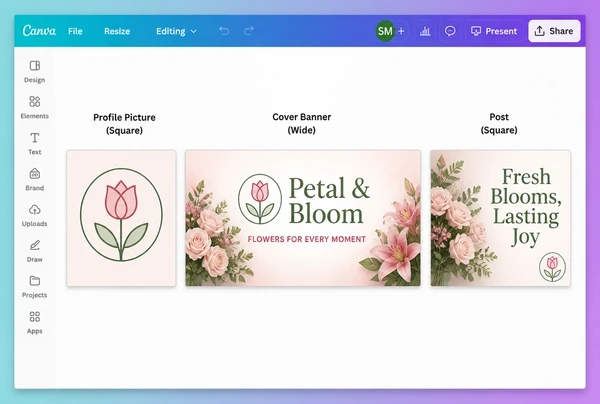Open the Design sidebar panel
Image resolution: width=600 pixels, height=404 pixels.
point(34,72)
